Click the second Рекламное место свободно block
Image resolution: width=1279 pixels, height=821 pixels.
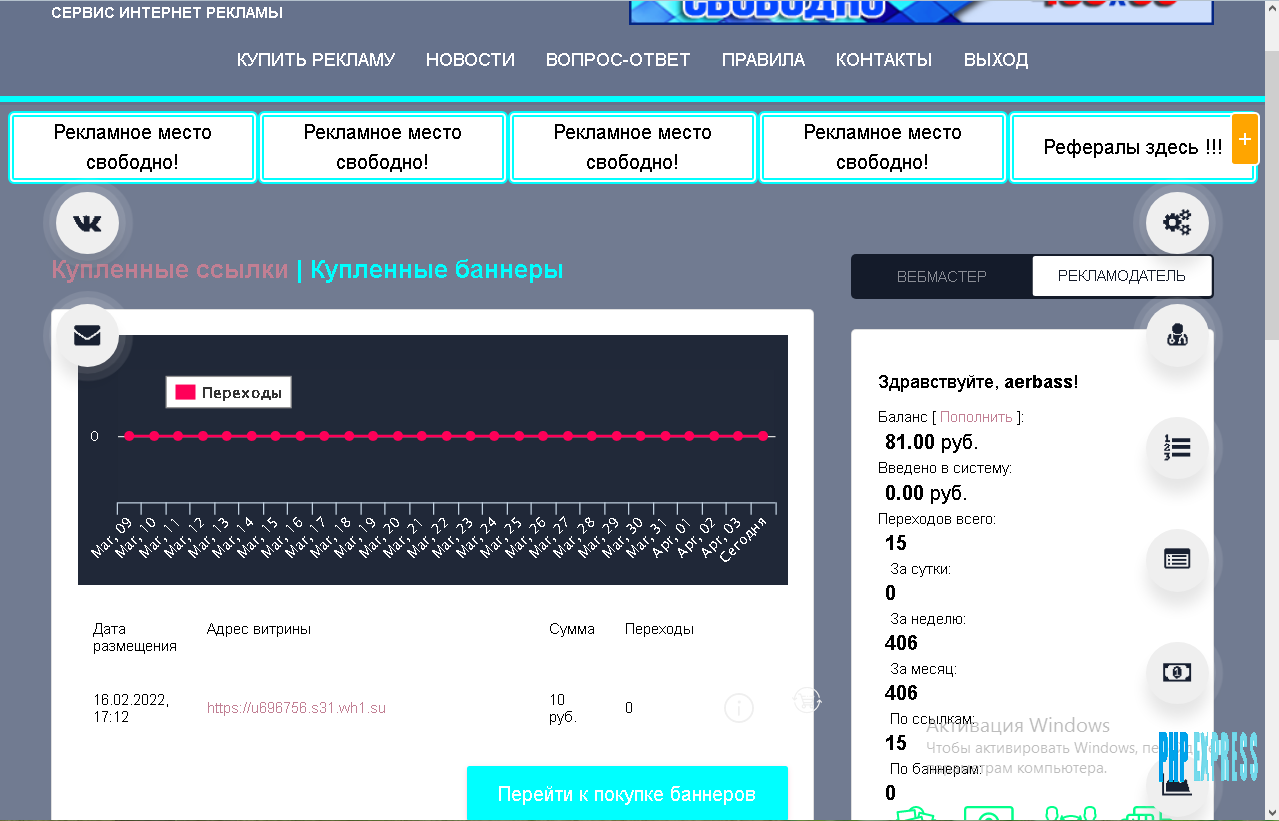pos(383,147)
